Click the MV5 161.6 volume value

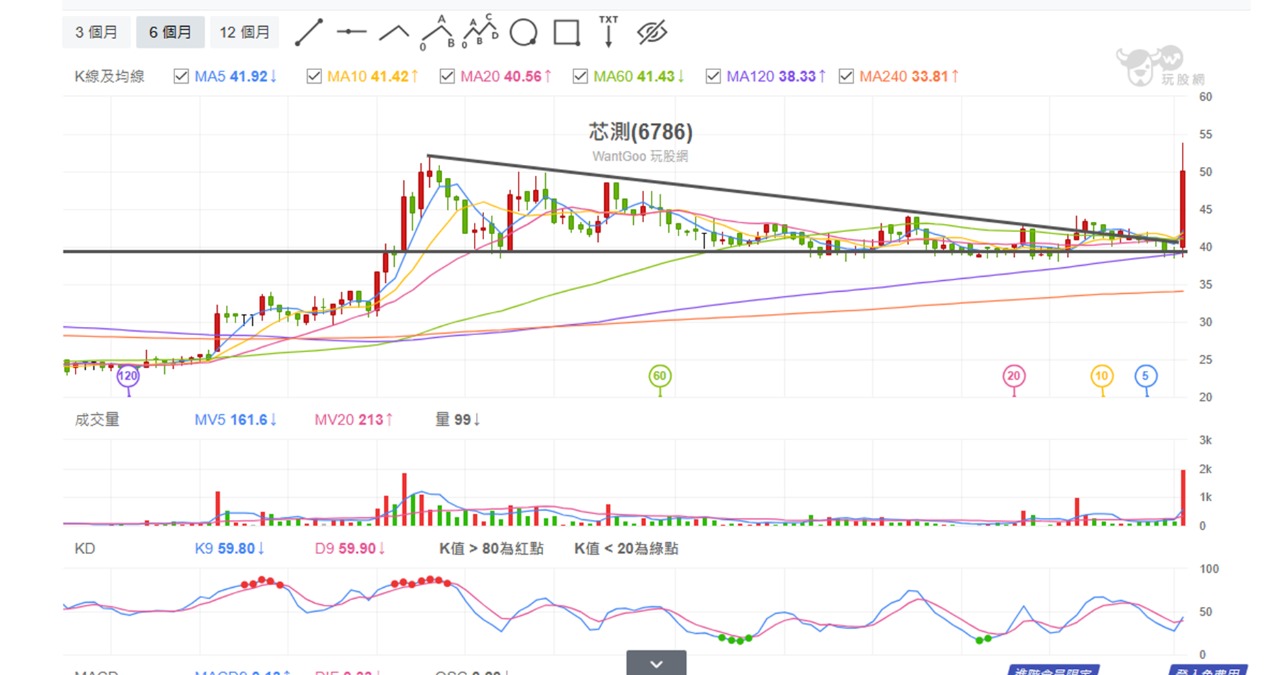point(236,420)
